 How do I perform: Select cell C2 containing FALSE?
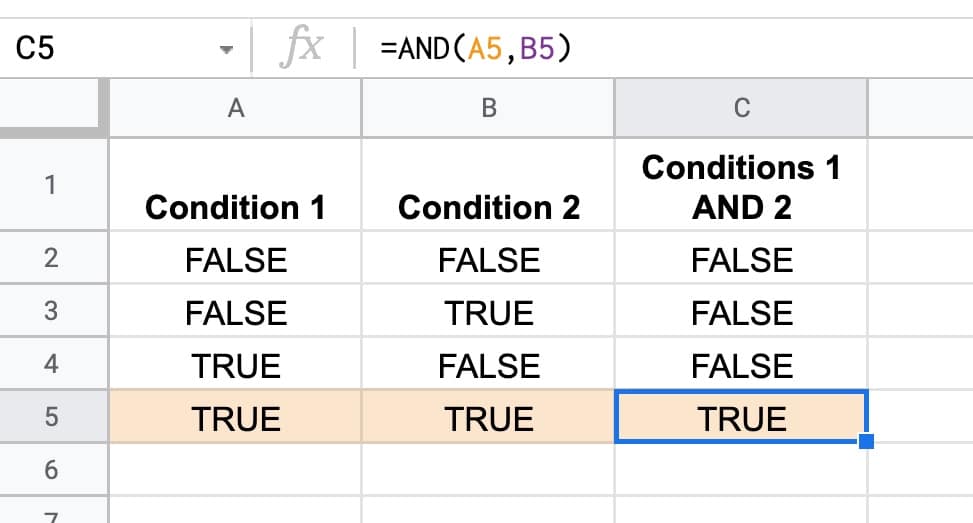pyautogui.click(x=742, y=259)
